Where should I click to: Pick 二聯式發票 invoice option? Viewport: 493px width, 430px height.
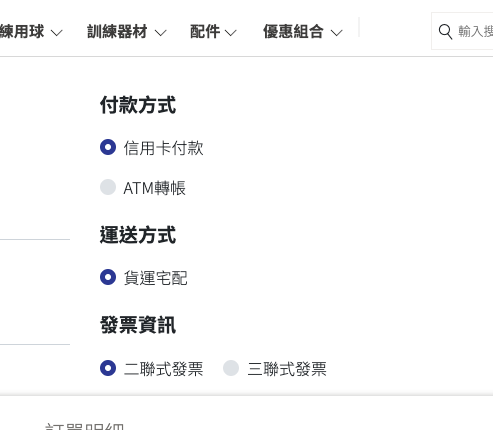[x=108, y=368]
